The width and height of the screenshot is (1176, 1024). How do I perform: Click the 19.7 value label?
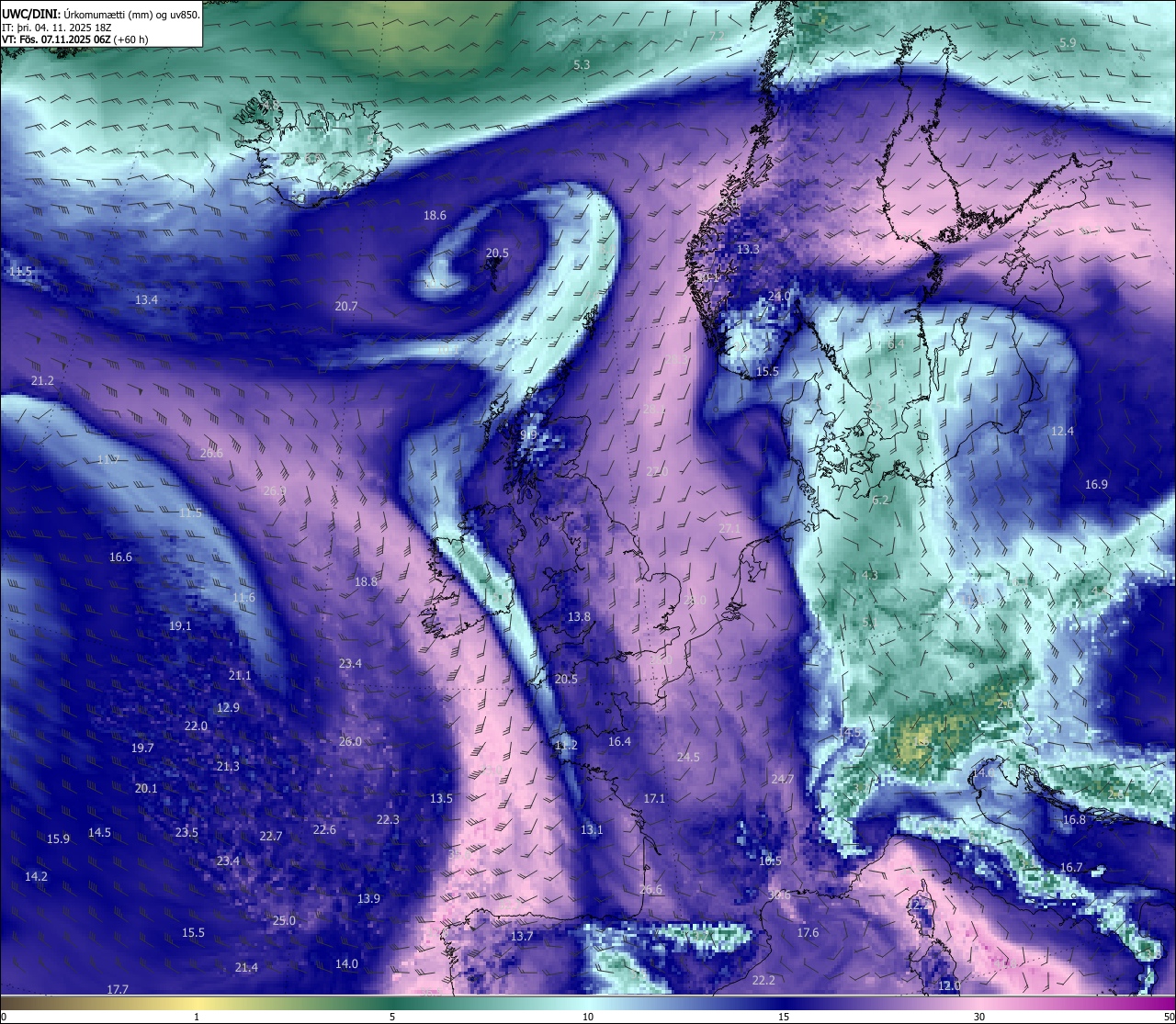coord(142,748)
